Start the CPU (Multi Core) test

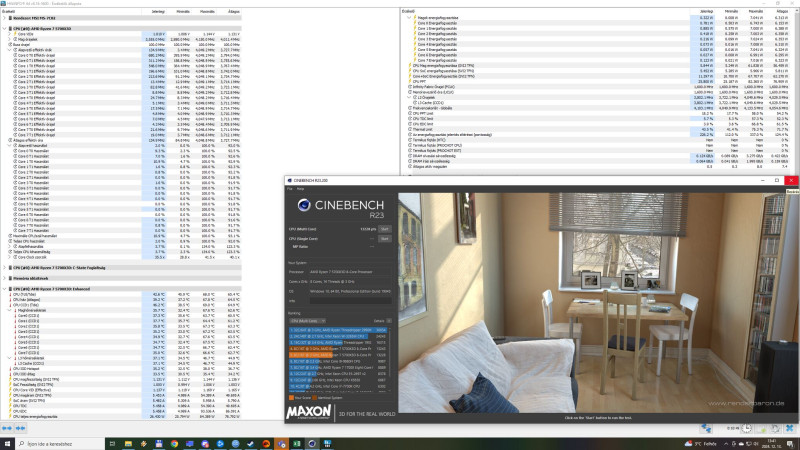click(x=385, y=229)
